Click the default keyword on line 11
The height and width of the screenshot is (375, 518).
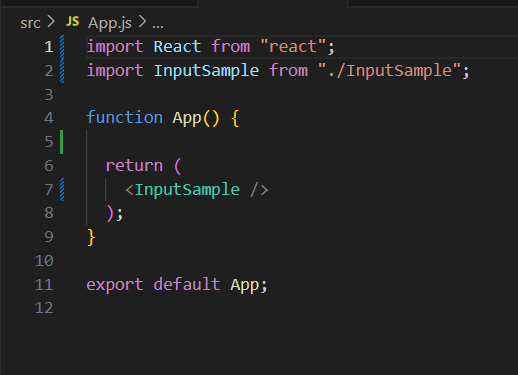(187, 284)
